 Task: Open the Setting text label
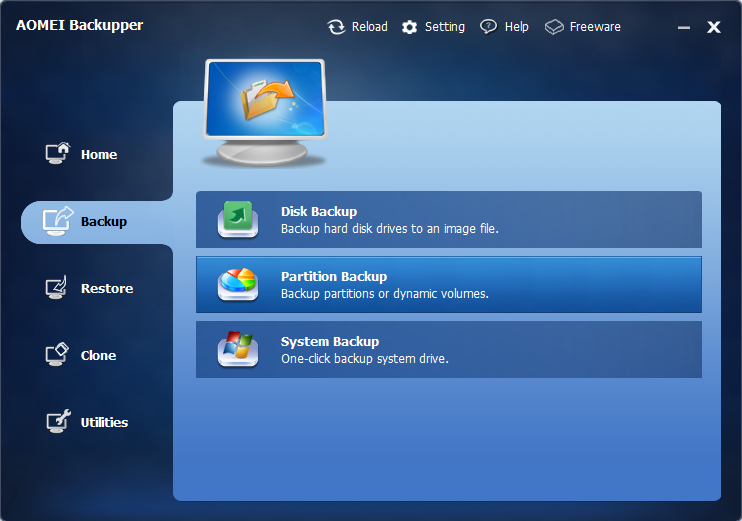click(x=445, y=27)
